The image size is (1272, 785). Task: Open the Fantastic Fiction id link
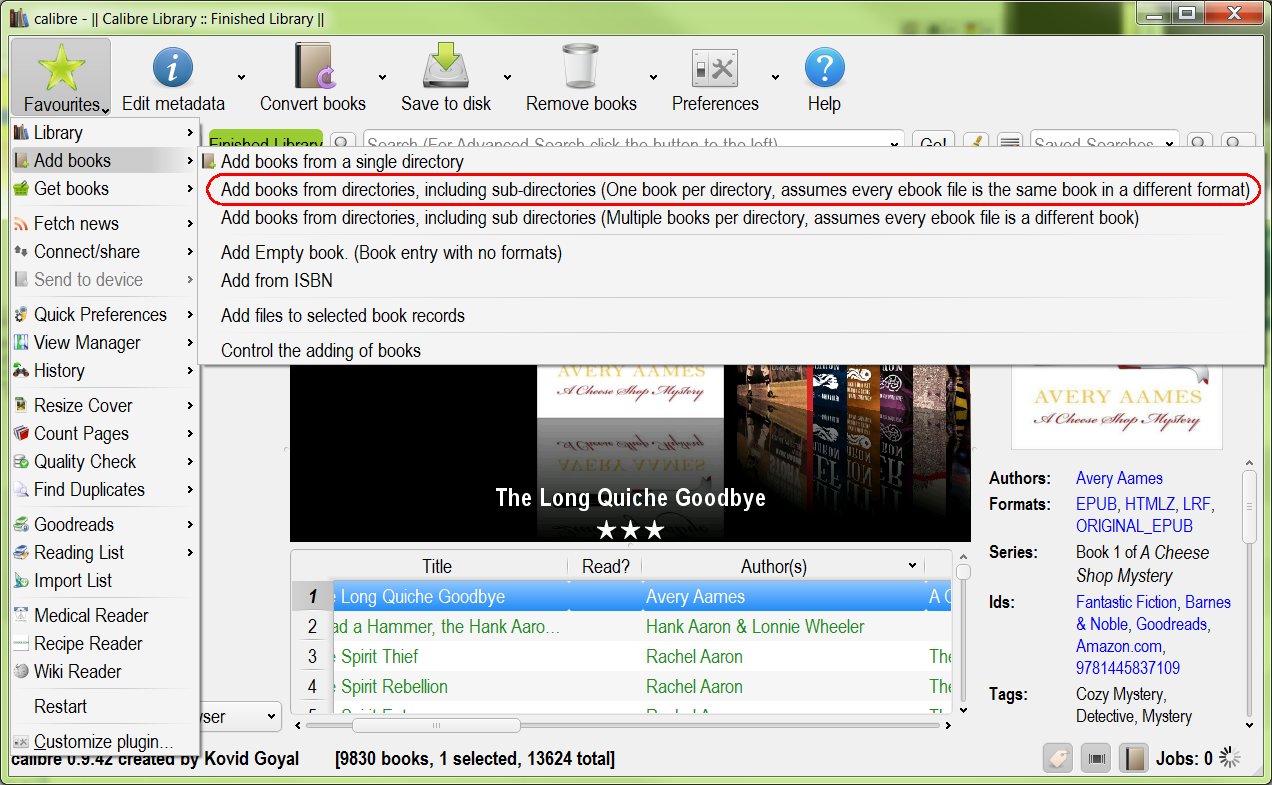[1127, 602]
